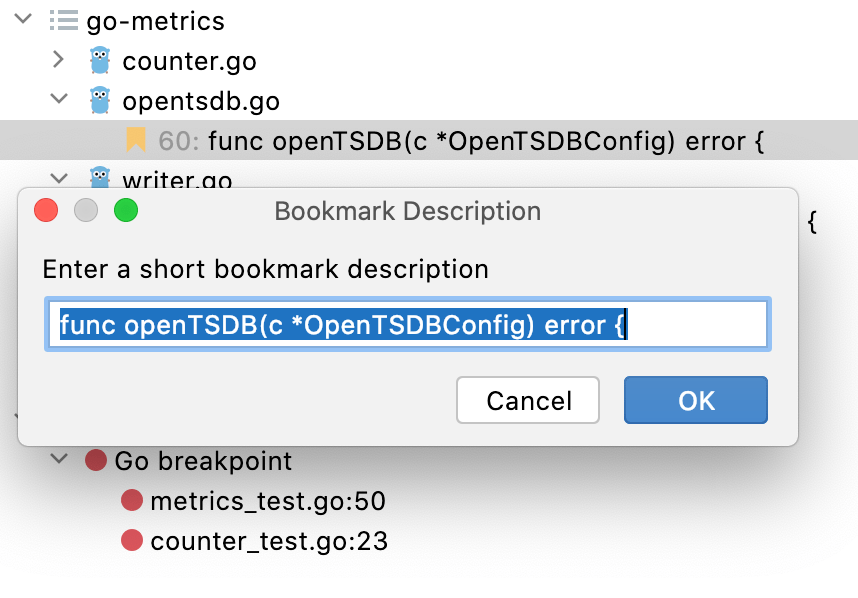Viewport: 858px width, 598px height.
Task: Click the gopher file icon beside counter.go
Action: (x=97, y=60)
